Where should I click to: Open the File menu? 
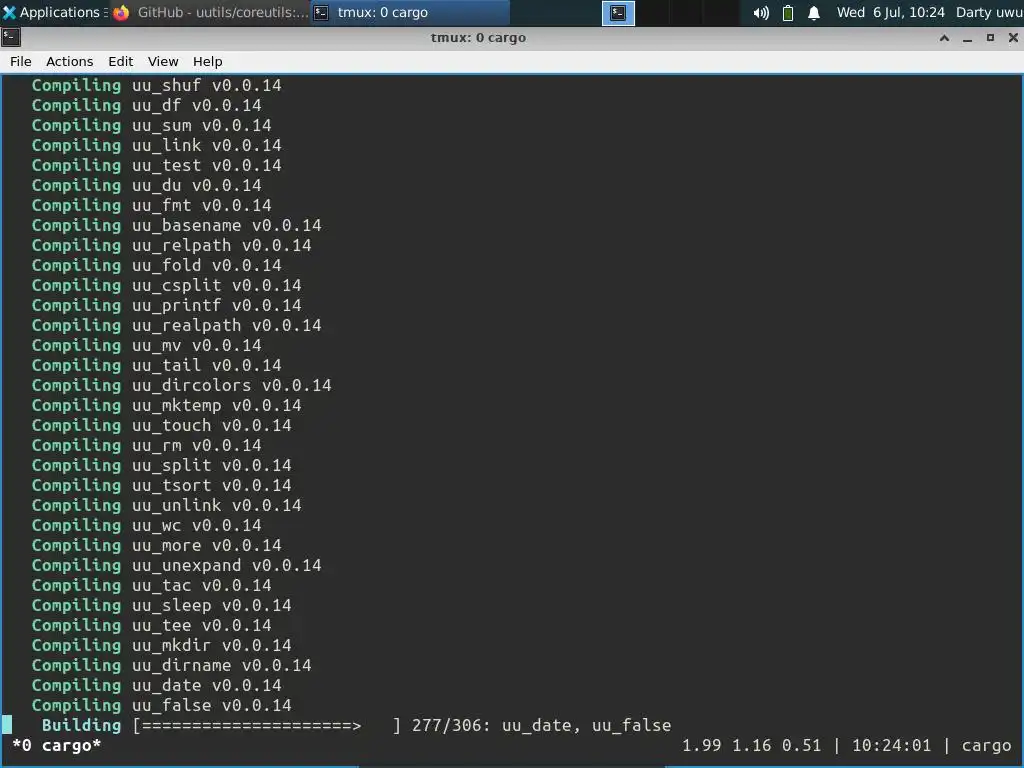click(20, 61)
